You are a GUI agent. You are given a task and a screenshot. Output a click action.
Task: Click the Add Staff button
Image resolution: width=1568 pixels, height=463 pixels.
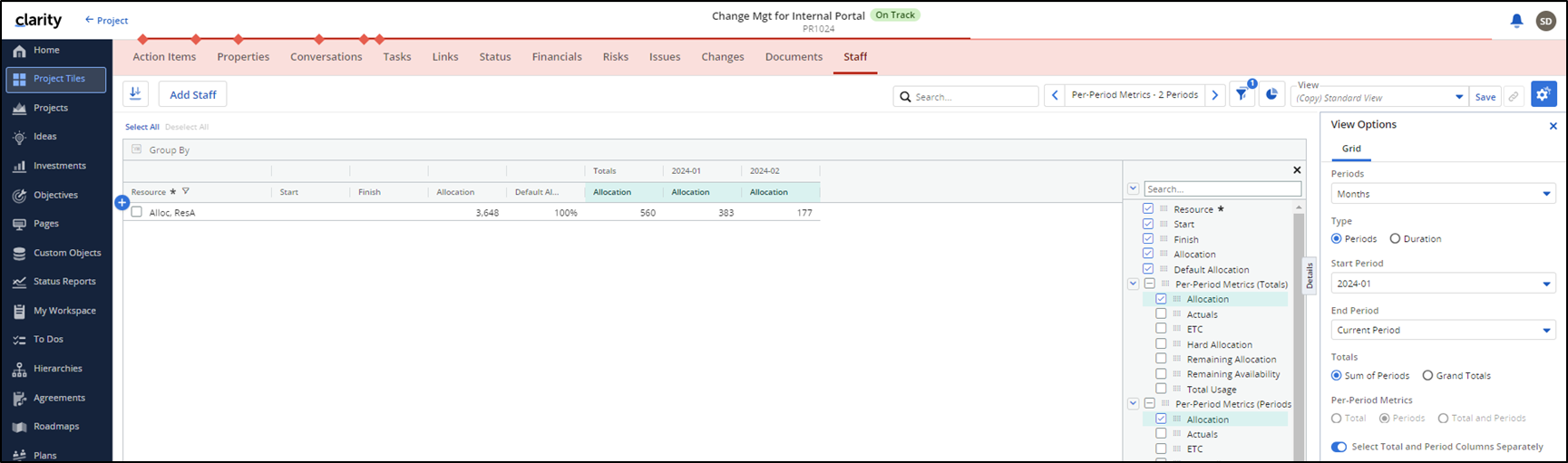tap(193, 95)
